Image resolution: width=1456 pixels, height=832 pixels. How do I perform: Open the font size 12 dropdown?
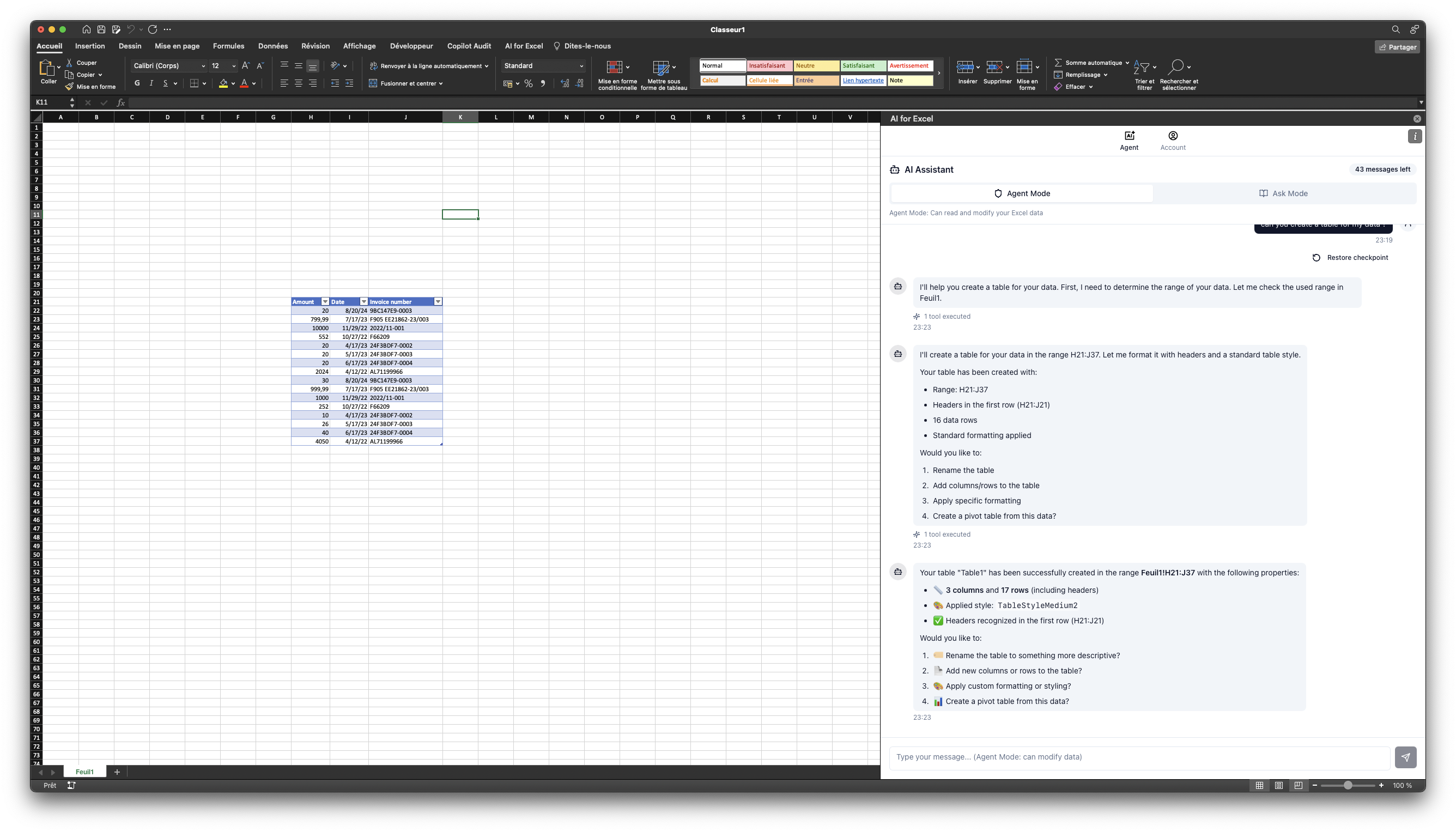coord(223,66)
